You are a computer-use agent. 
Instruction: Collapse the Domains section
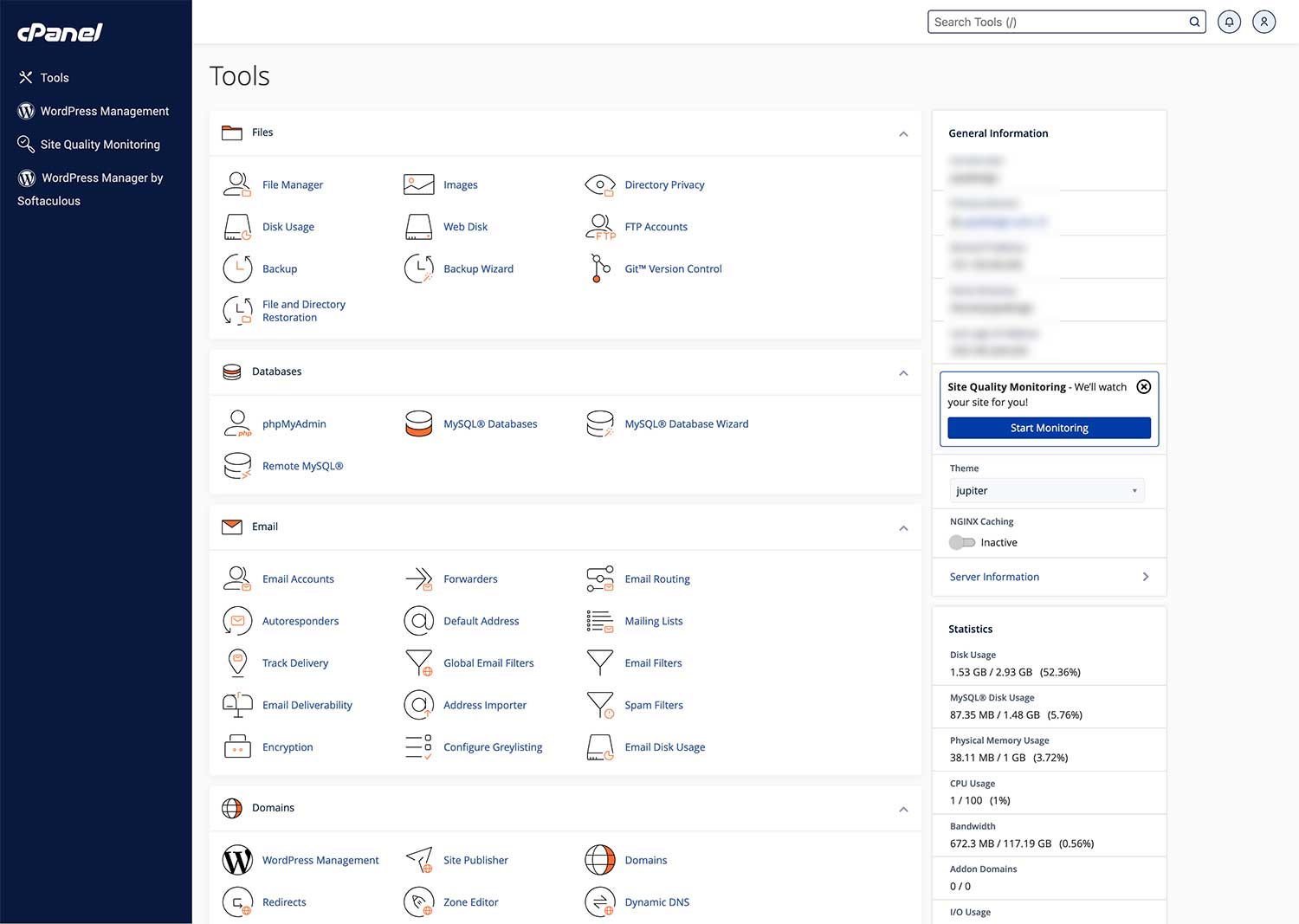[903, 809]
